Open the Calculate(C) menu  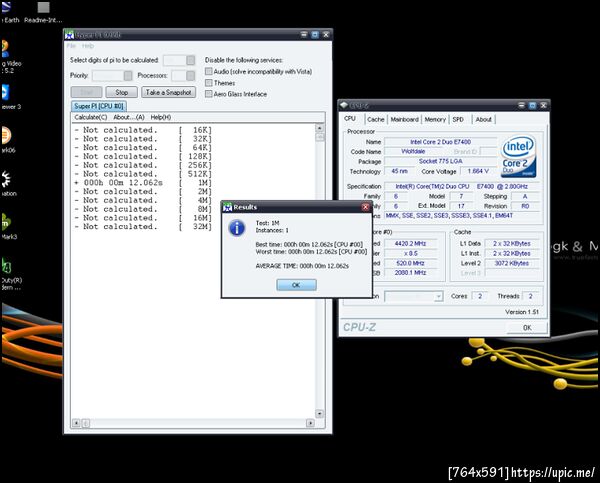(91, 117)
